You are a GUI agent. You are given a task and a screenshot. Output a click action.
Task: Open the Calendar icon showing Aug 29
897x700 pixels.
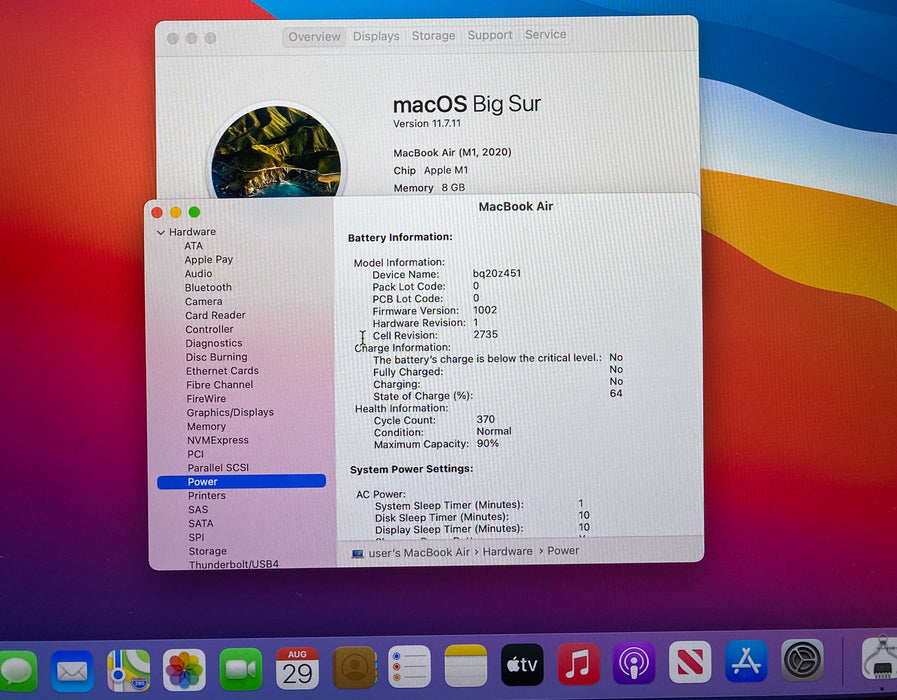pos(297,669)
